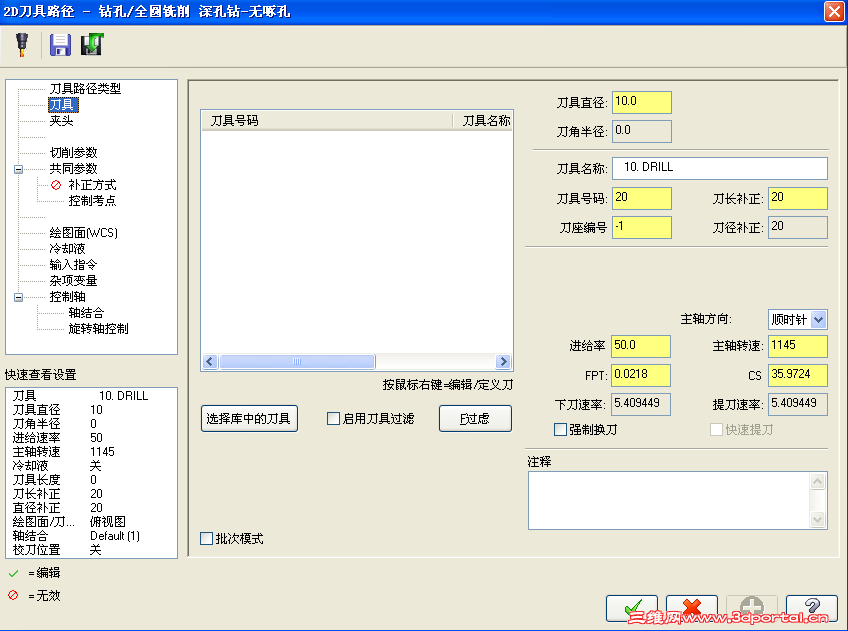Click the red X to cancel the dialog
Viewport: 848px width, 631px height.
693,607
